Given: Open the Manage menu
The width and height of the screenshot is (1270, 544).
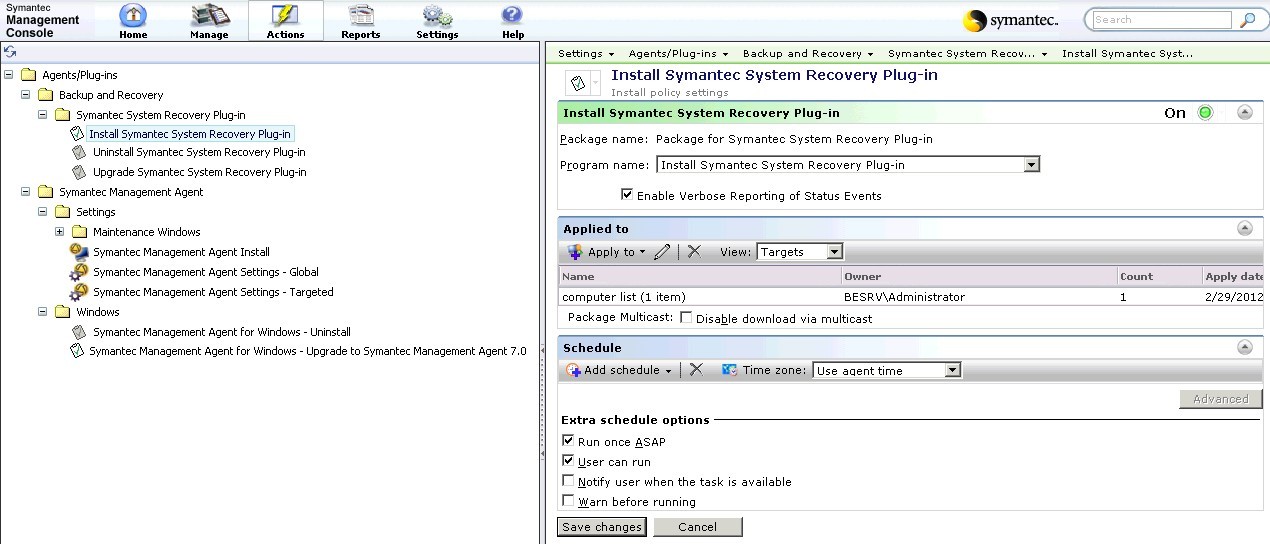Looking at the screenshot, I should tap(210, 21).
